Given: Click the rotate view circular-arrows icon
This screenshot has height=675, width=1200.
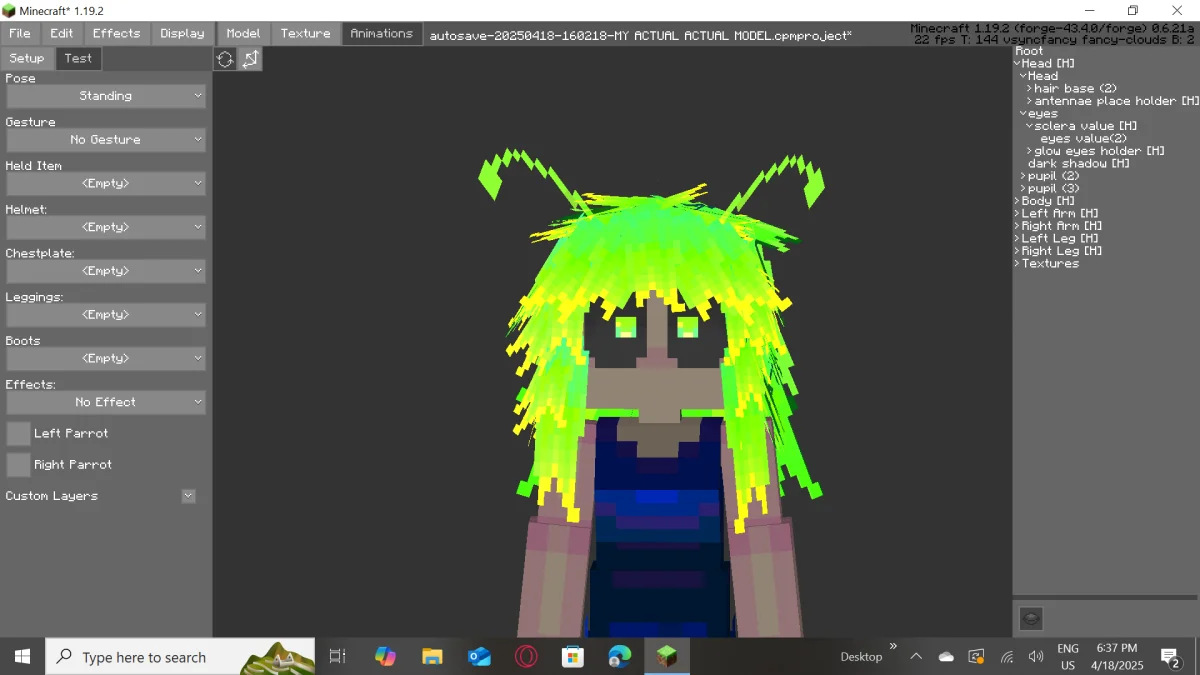Looking at the screenshot, I should pyautogui.click(x=225, y=60).
